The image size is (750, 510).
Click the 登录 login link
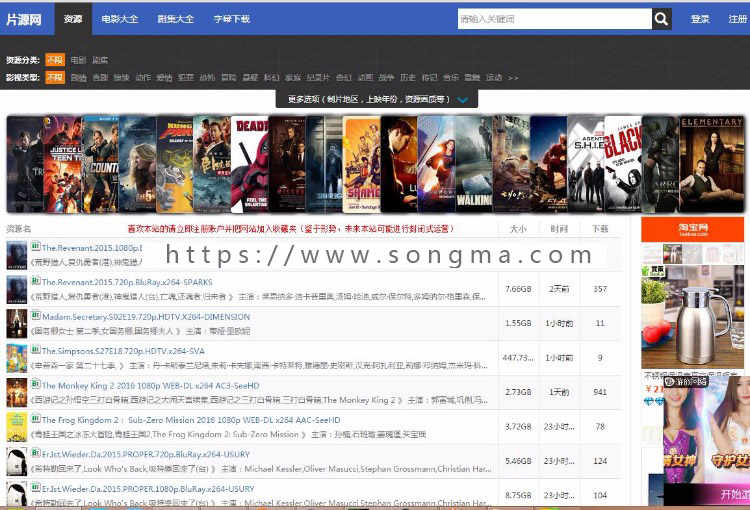pyautogui.click(x=700, y=19)
